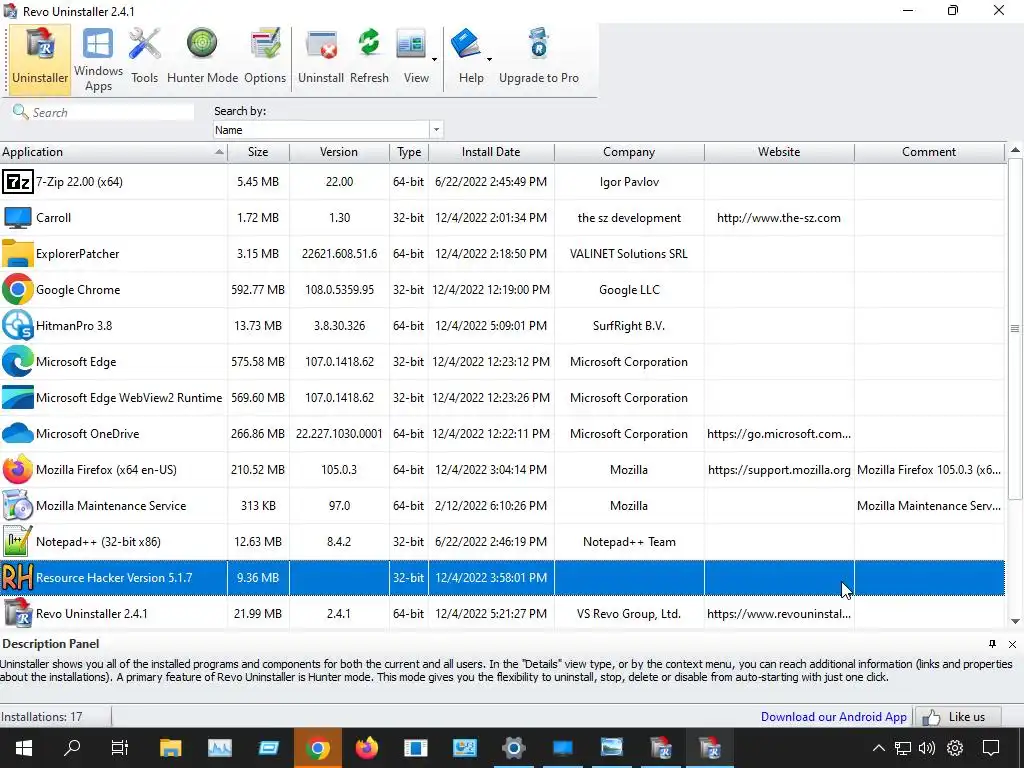The width and height of the screenshot is (1024, 768).
Task: Select the HitmanPro 3.8 icon
Action: (18, 325)
